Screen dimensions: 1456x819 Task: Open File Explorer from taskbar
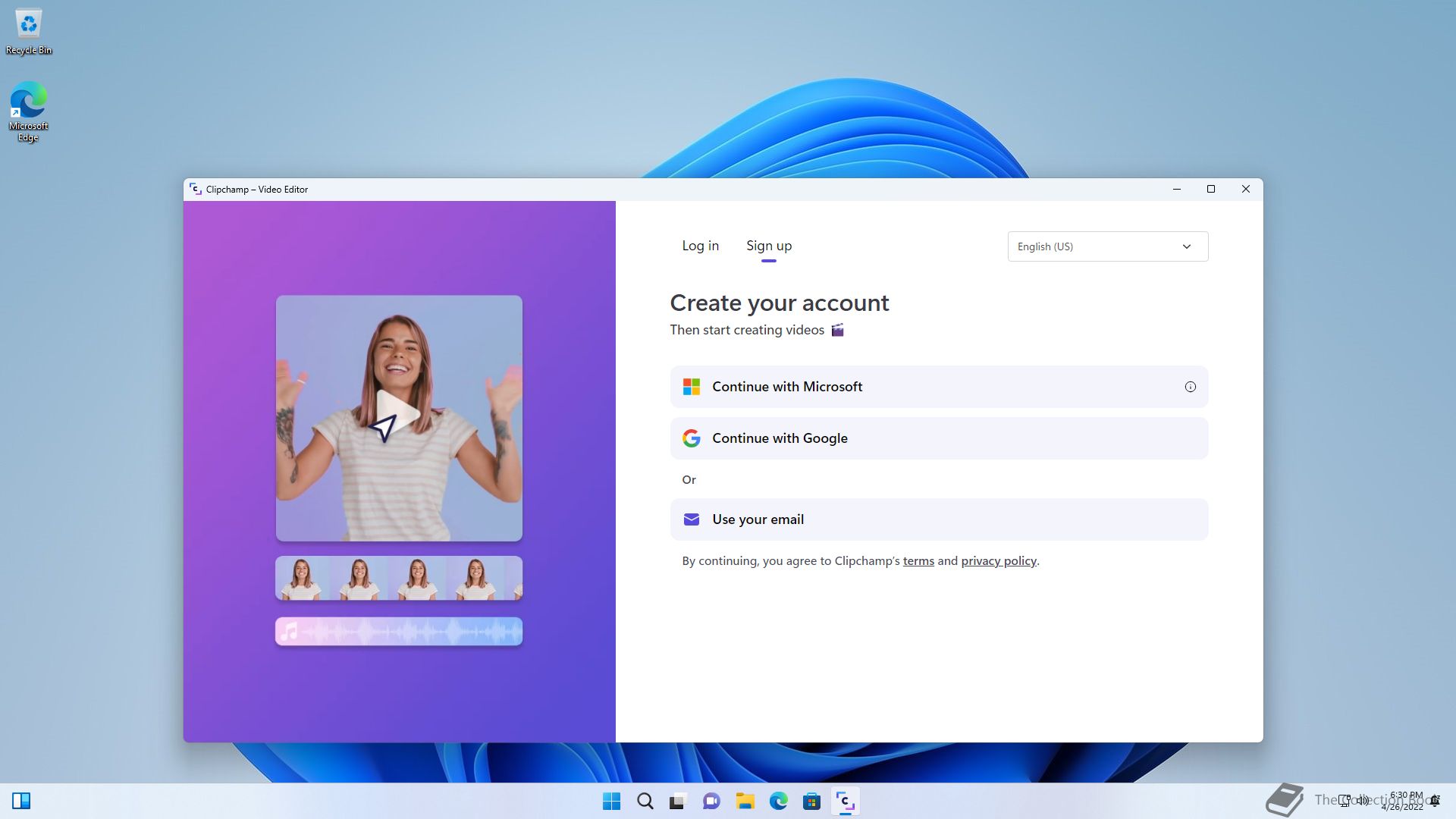point(745,801)
